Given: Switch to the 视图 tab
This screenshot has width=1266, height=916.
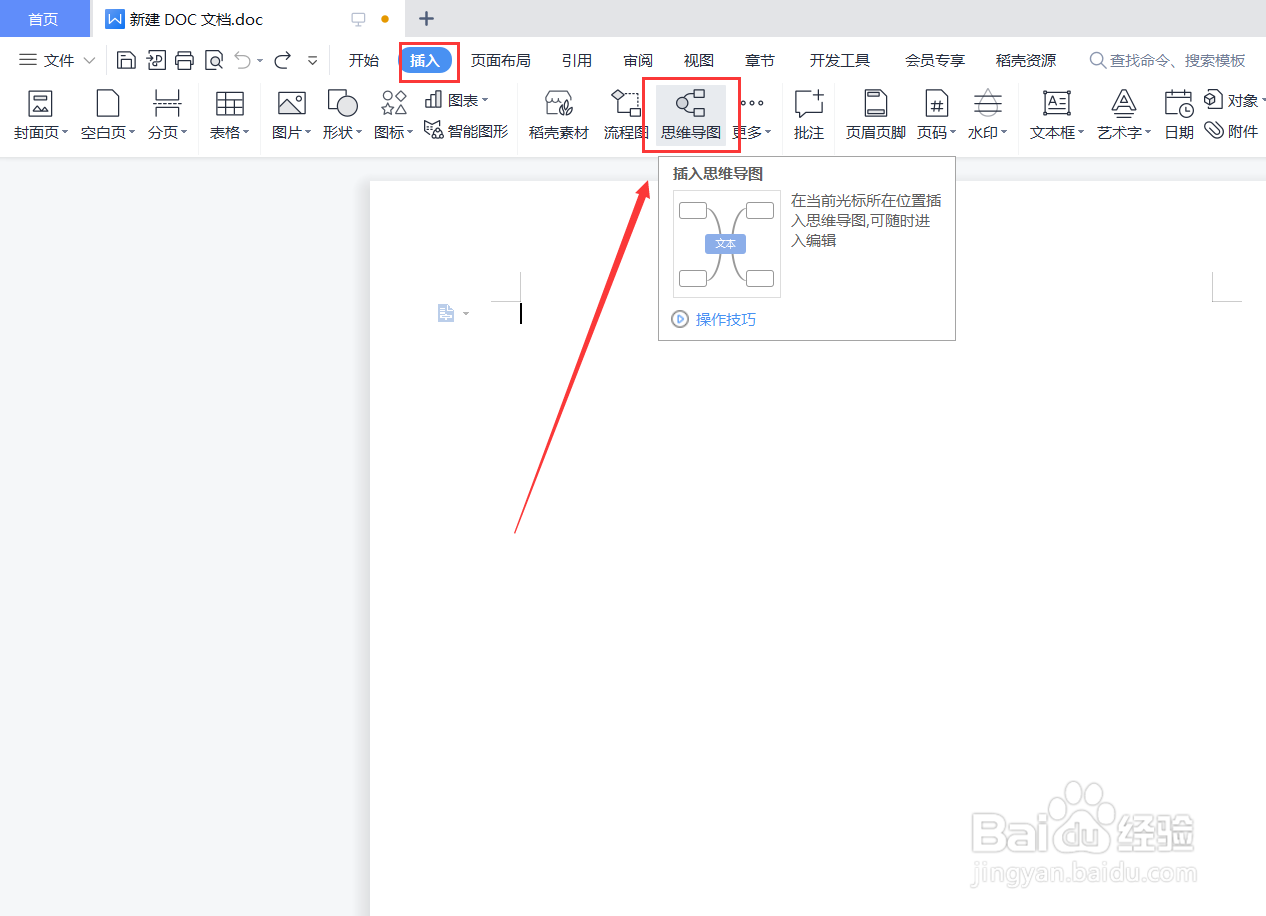Looking at the screenshot, I should pyautogui.click(x=699, y=61).
